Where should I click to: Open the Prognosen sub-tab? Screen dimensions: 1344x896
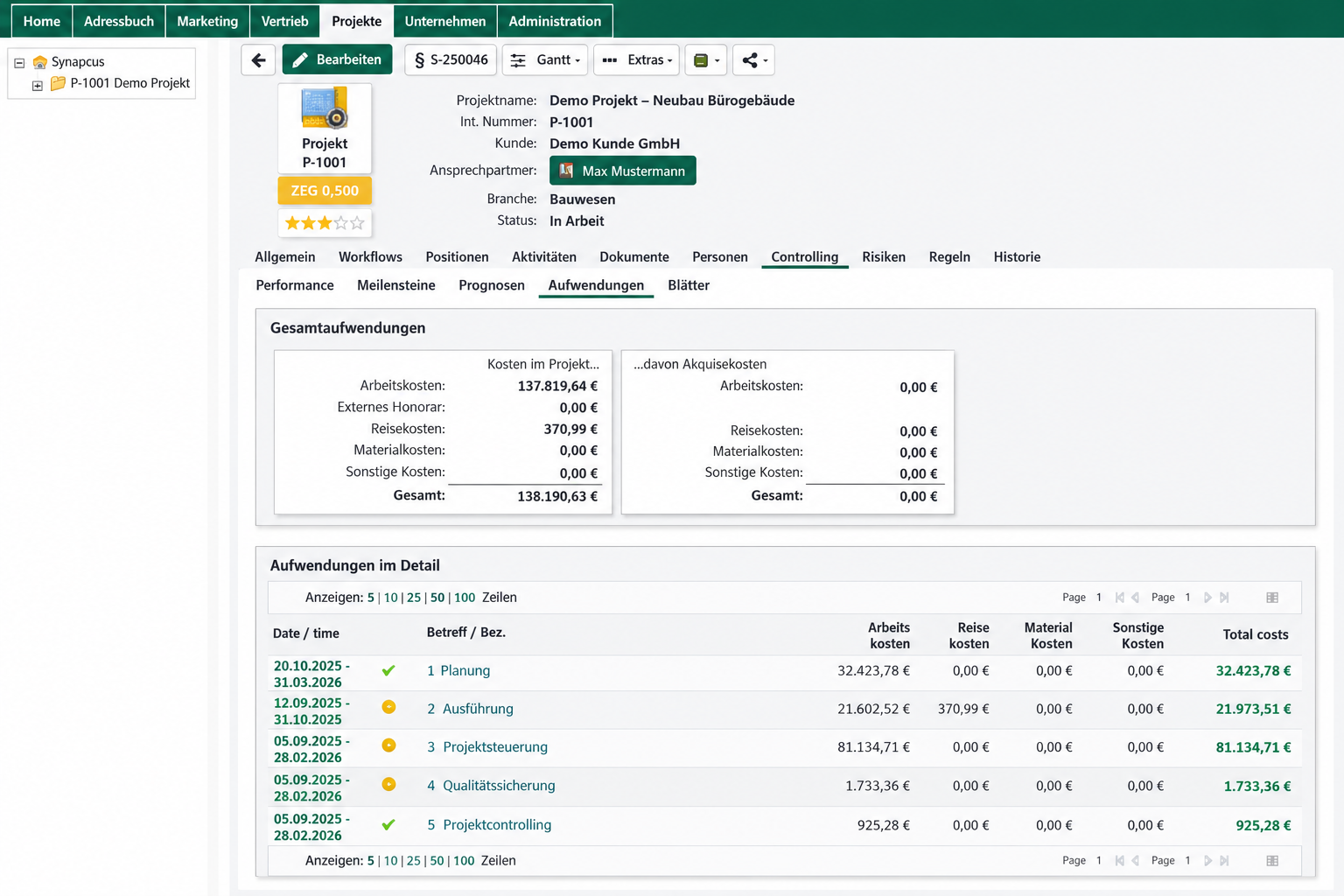click(492, 285)
